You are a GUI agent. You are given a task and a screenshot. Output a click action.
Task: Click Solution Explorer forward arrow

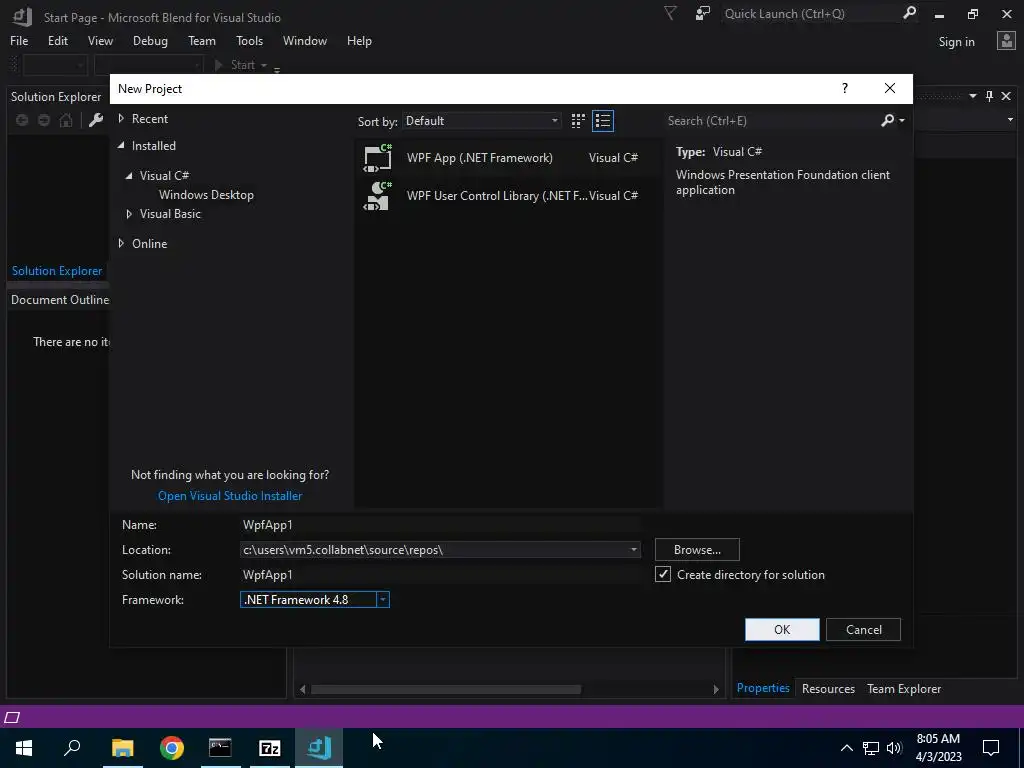(x=44, y=120)
